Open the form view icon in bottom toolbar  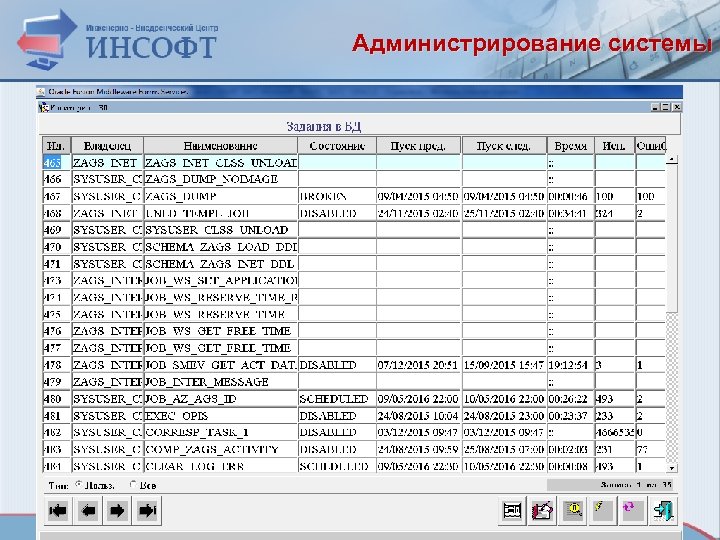(512, 510)
